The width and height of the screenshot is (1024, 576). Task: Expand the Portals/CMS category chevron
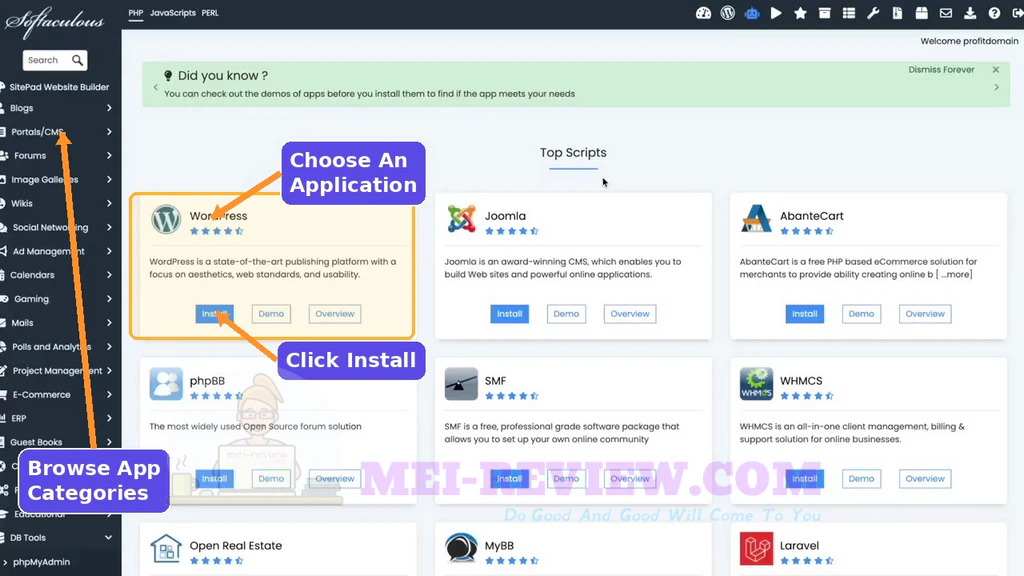click(109, 132)
